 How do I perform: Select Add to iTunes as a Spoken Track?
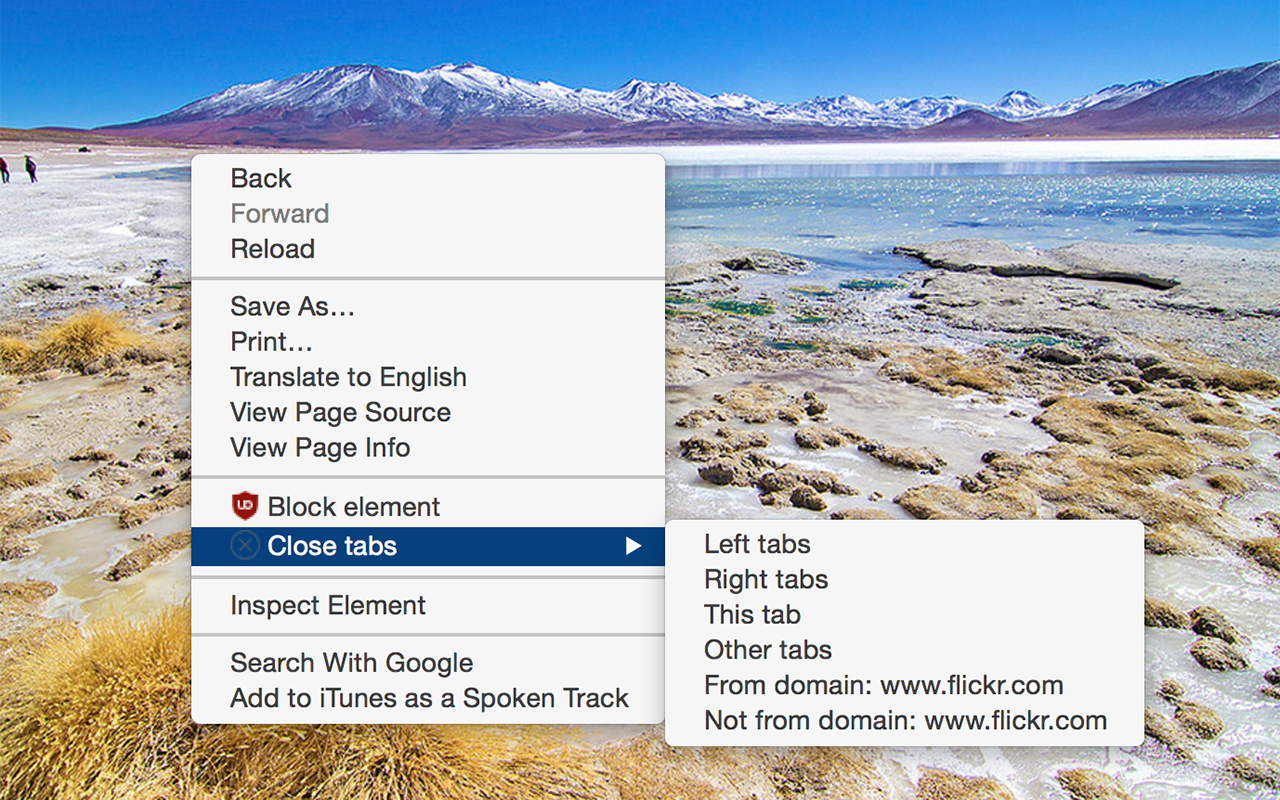[x=428, y=698]
